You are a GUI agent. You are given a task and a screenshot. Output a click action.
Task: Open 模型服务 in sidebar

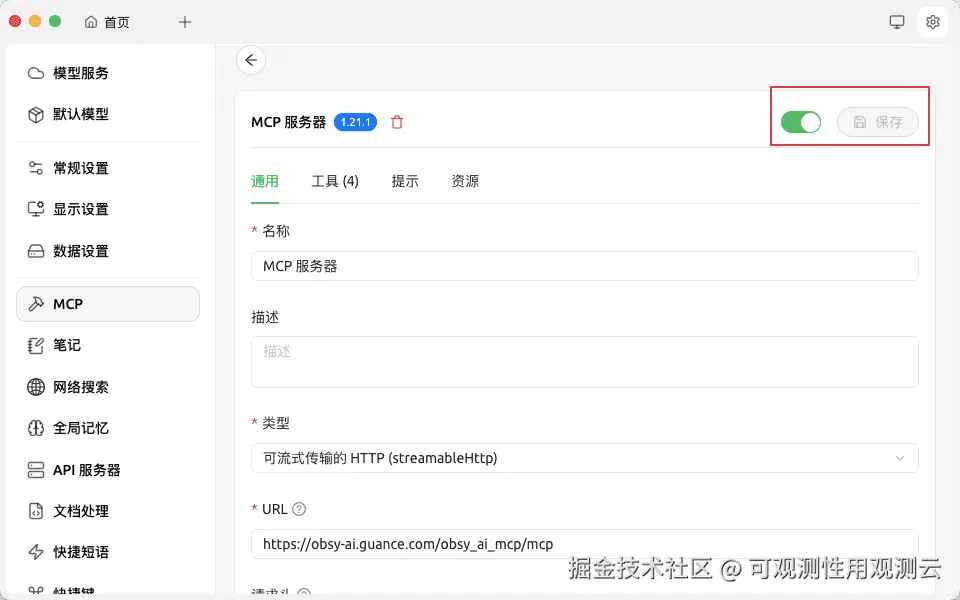click(108, 73)
